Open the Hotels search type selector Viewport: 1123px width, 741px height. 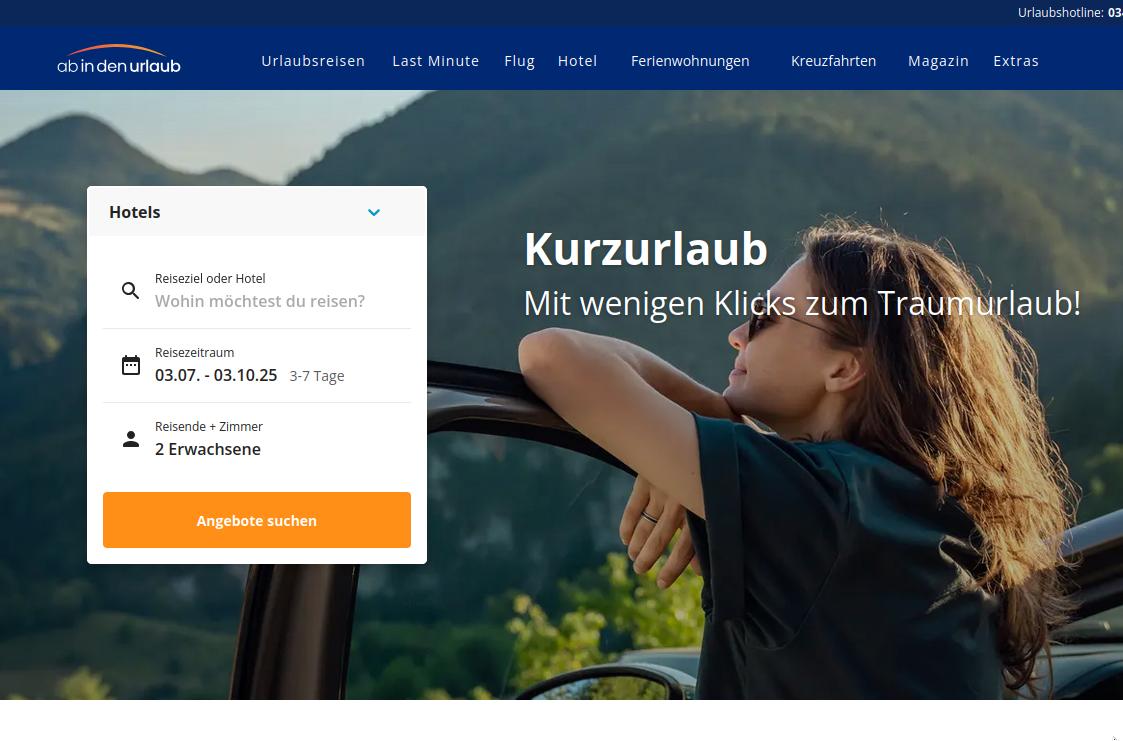(256, 212)
